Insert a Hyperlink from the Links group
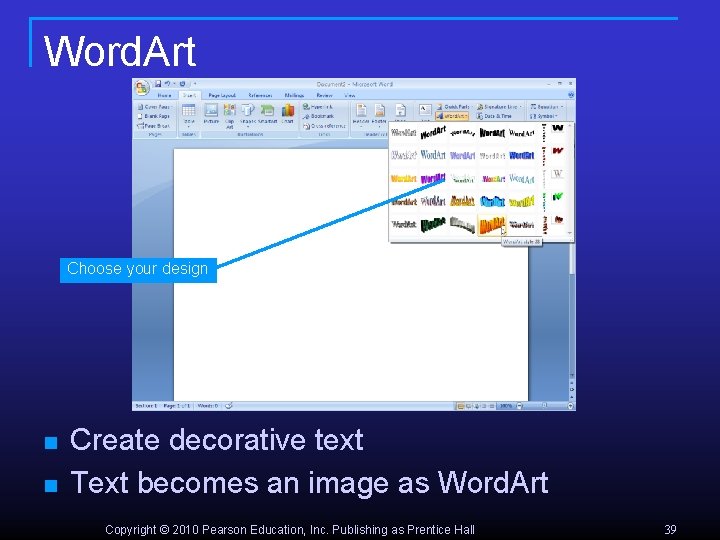Viewport: 720px width, 540px height. pyautogui.click(x=318, y=107)
